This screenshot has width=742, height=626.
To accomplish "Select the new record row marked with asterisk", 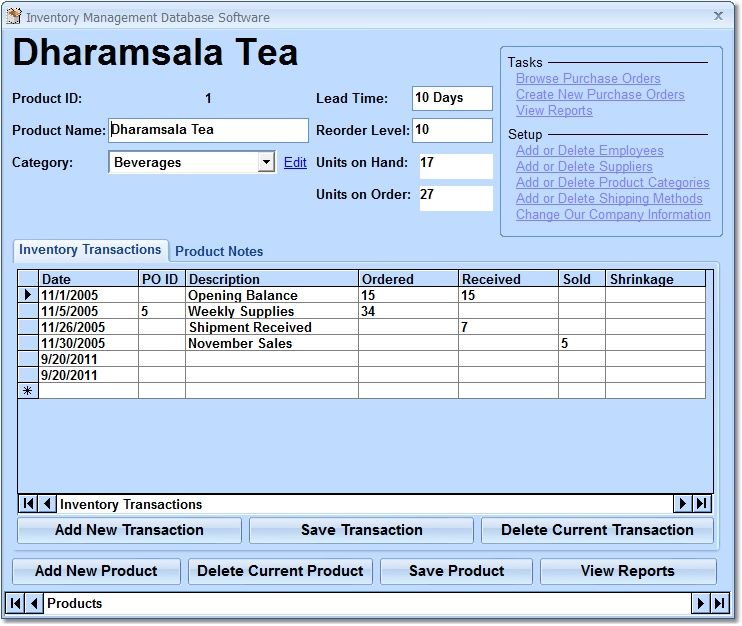I will tap(28, 391).
